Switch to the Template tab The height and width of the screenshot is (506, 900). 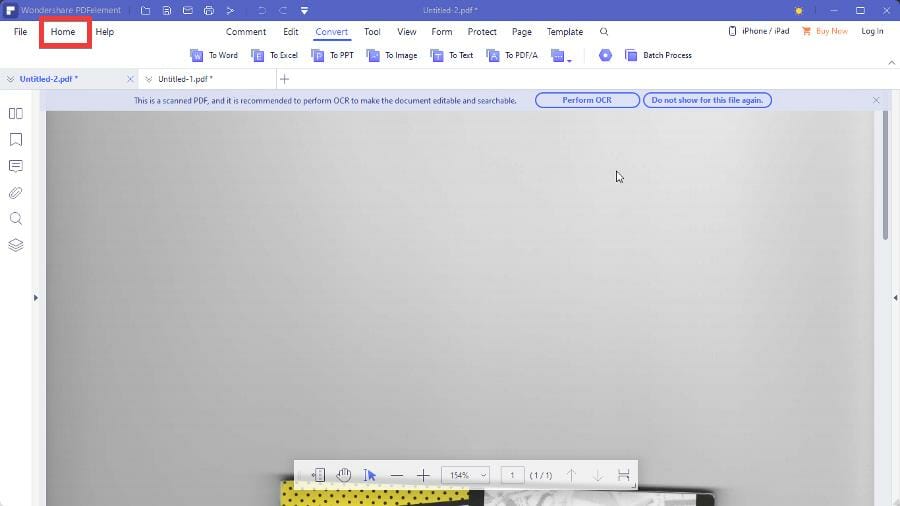coord(564,32)
